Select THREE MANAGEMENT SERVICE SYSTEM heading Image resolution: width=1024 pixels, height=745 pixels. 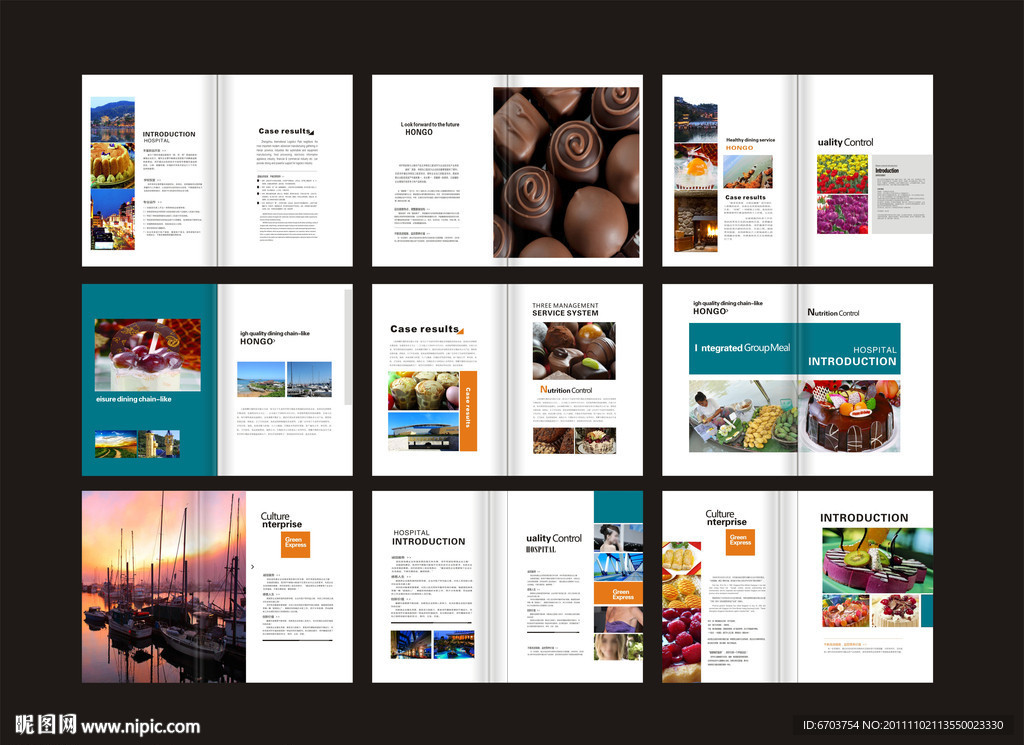click(565, 310)
